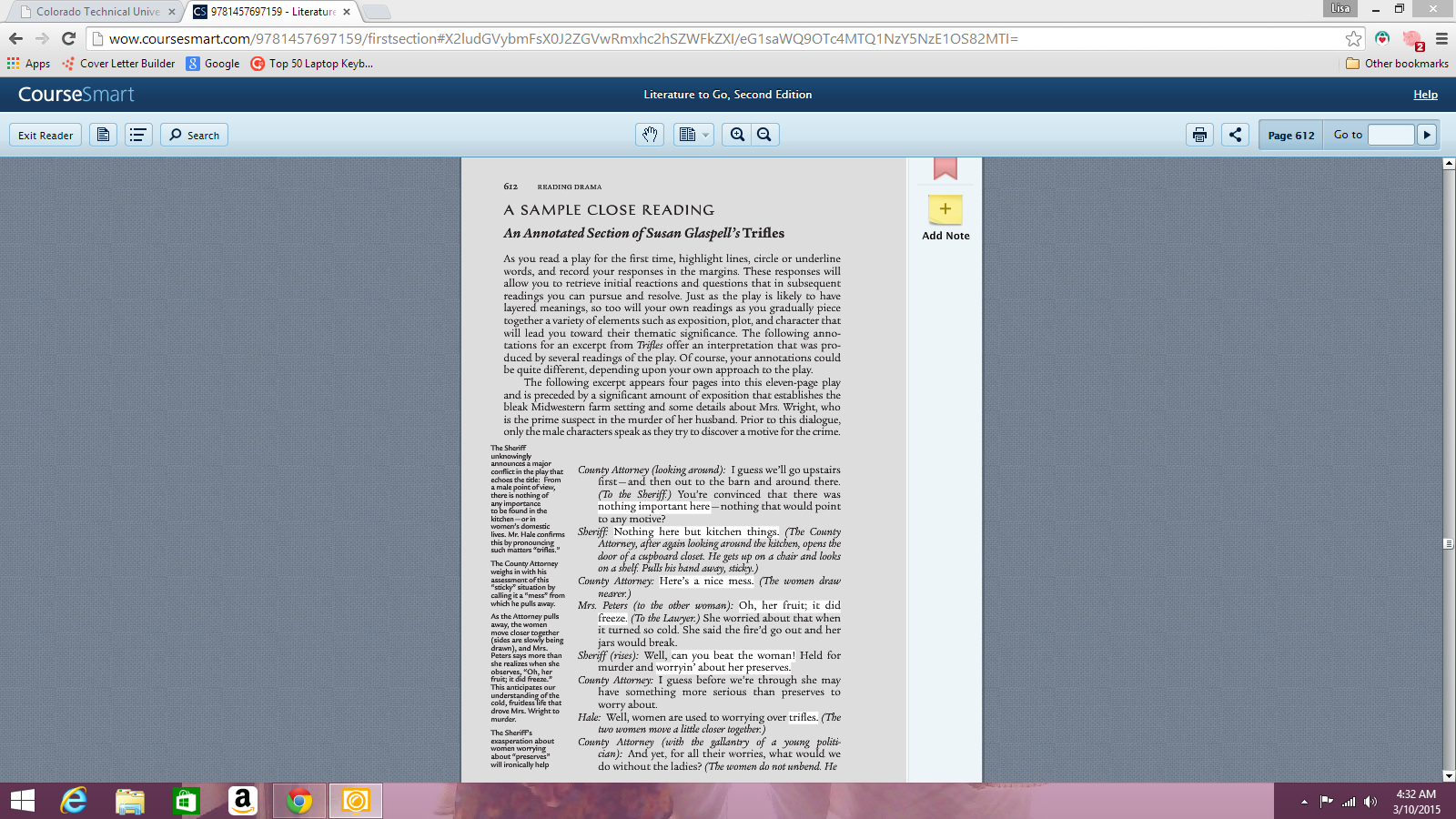Open the page layout dropdown
This screenshot has width=1456, height=819.
694,135
